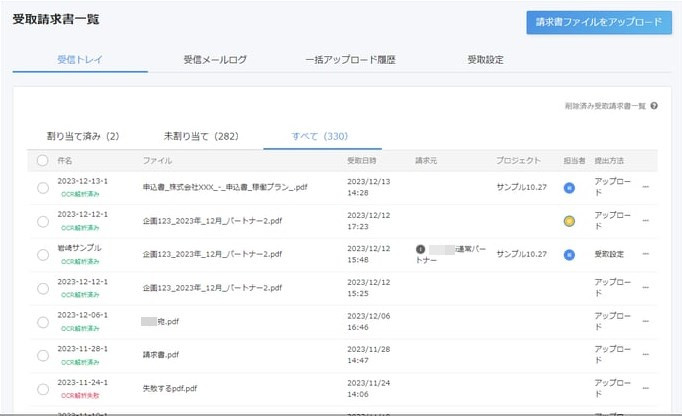Click the subject 2023-12-06-1
Image resolution: width=682 pixels, height=416 pixels.
click(82, 315)
